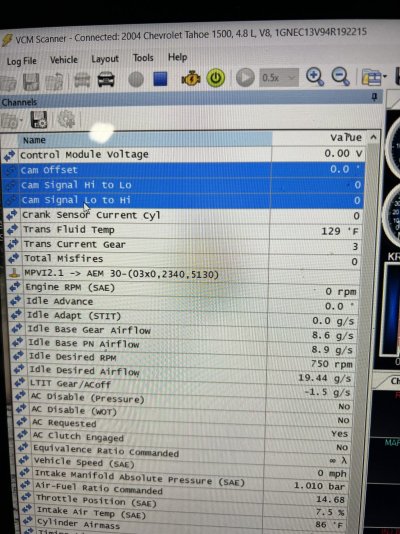400x534 pixels.
Task: Open the Log File menu
Action: tap(21, 61)
